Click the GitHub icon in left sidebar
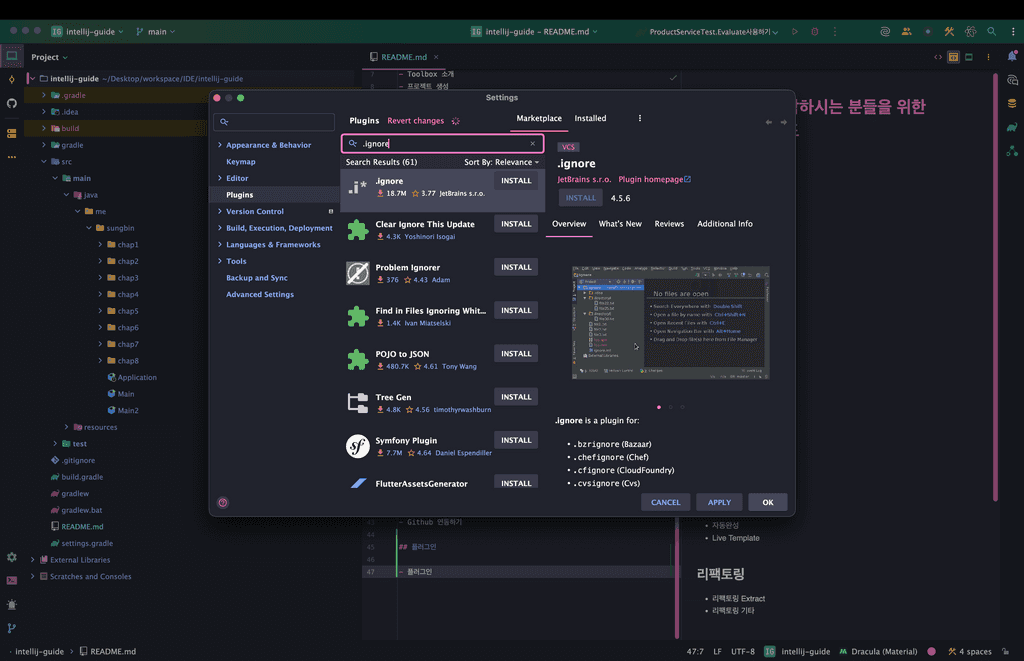Viewport: 1024px width, 661px height. click(12, 103)
